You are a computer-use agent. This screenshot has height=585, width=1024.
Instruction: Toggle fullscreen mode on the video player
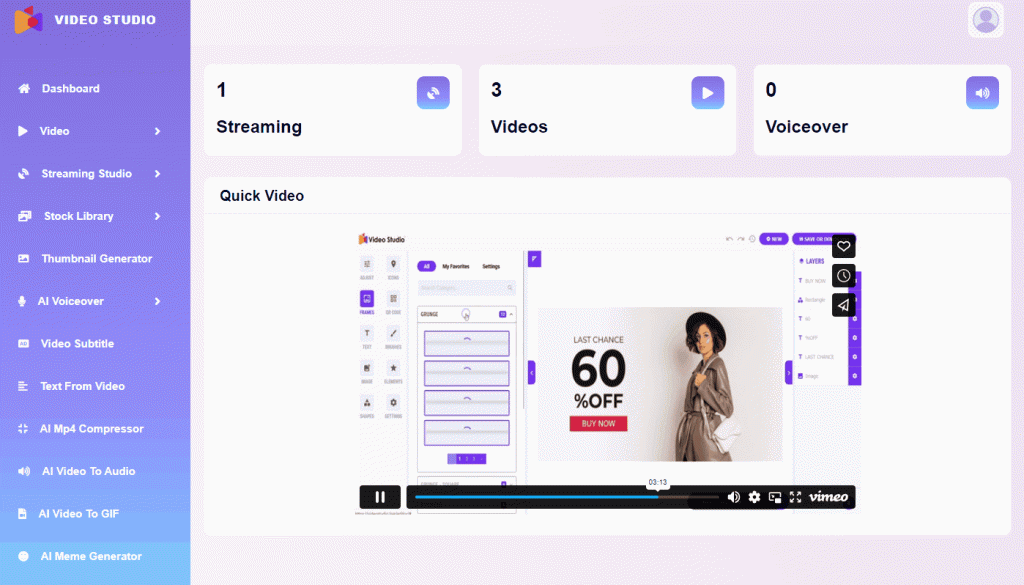(x=796, y=497)
